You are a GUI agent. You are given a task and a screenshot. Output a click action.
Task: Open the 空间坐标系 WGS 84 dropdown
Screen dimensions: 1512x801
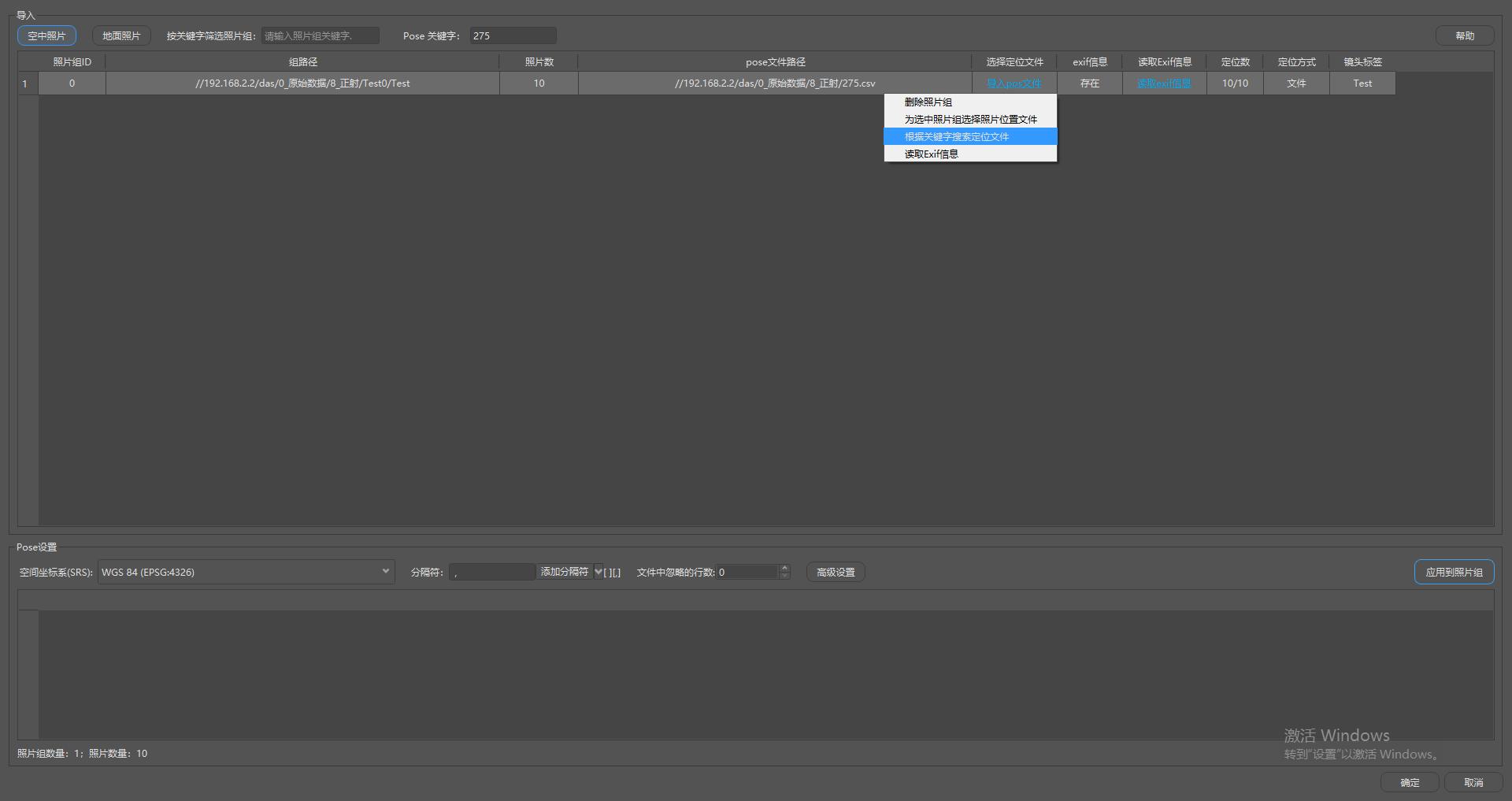[246, 572]
